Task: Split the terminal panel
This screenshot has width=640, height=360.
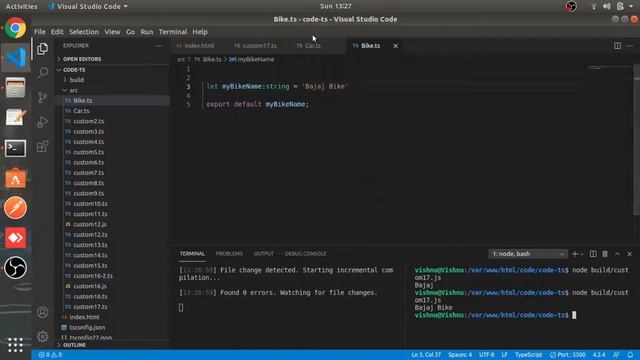Action: point(593,254)
